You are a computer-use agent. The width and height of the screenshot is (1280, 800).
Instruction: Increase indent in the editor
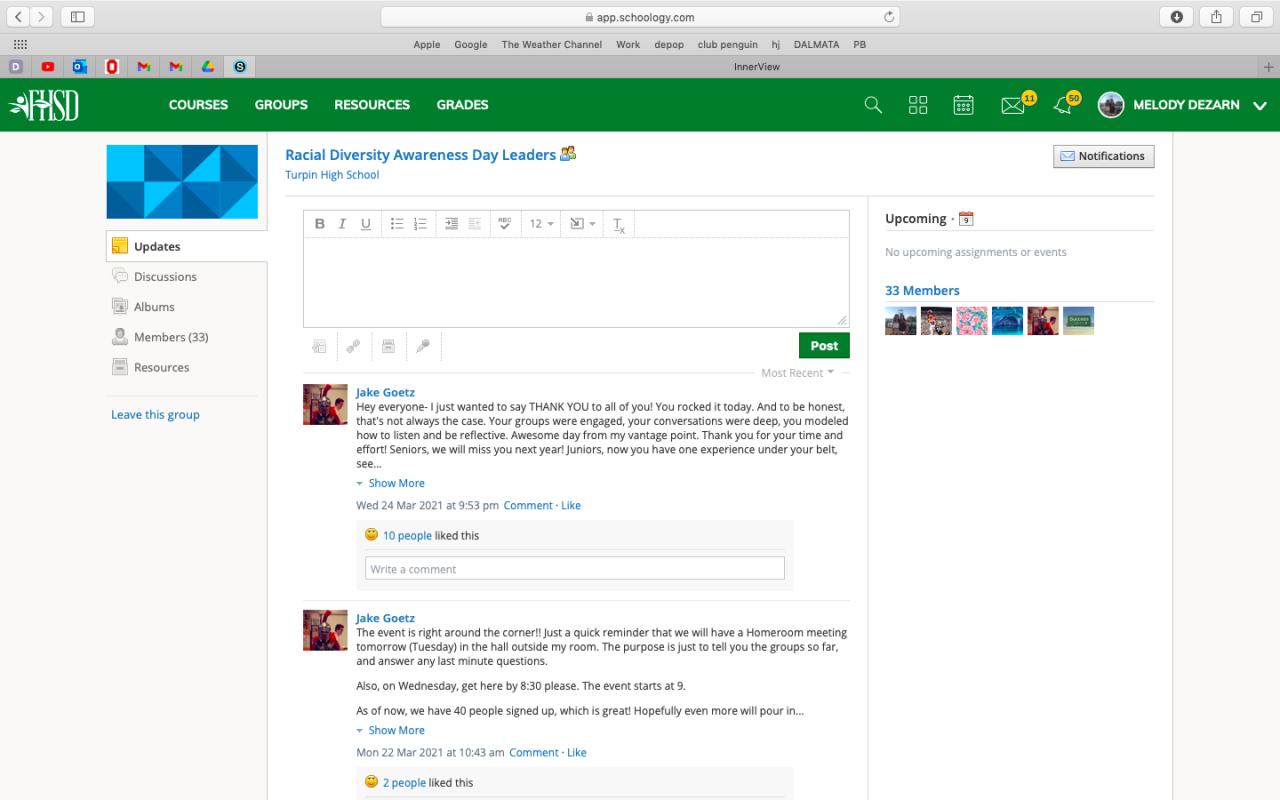point(451,224)
